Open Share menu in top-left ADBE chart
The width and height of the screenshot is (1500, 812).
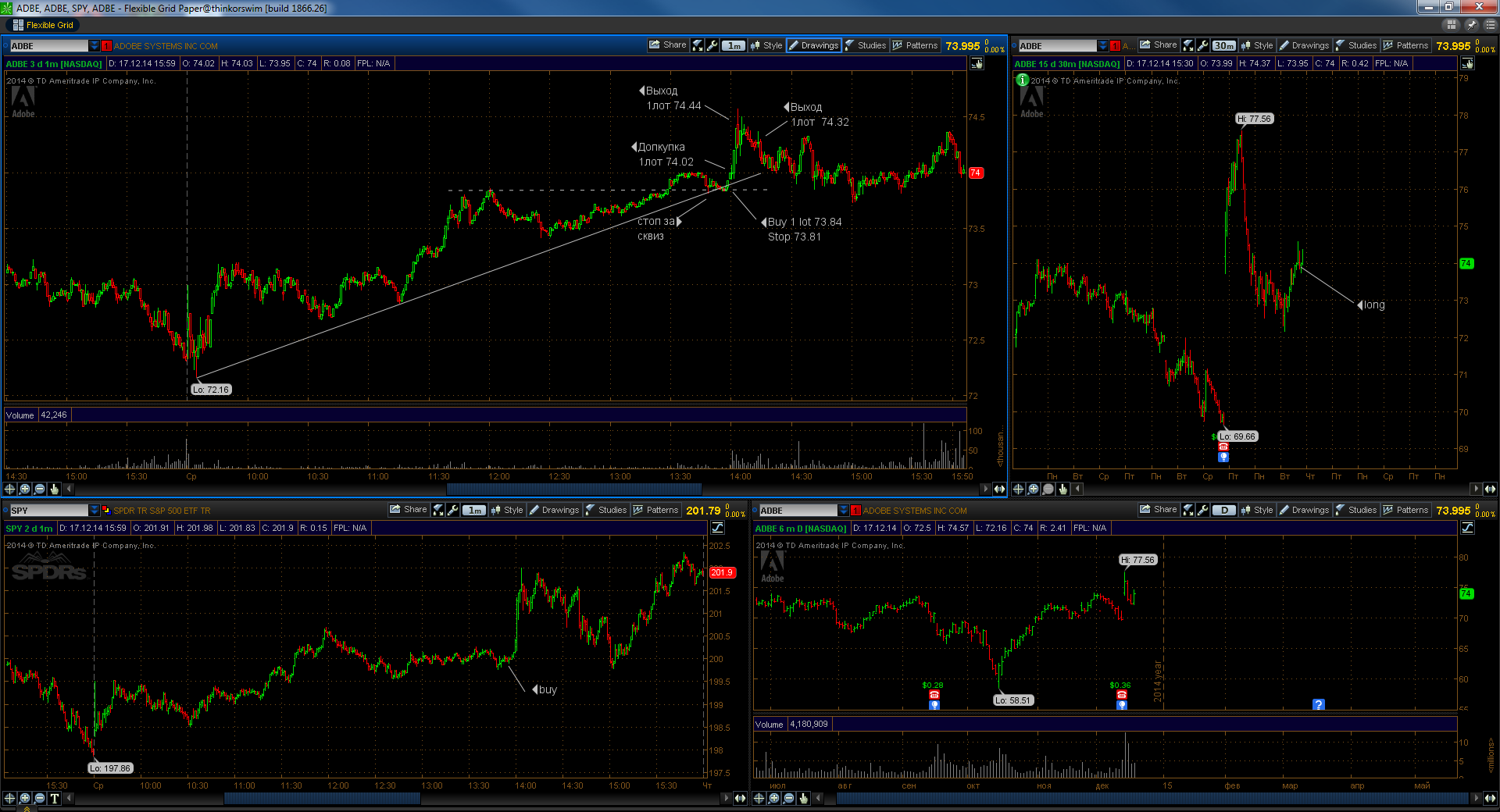pyautogui.click(x=668, y=45)
